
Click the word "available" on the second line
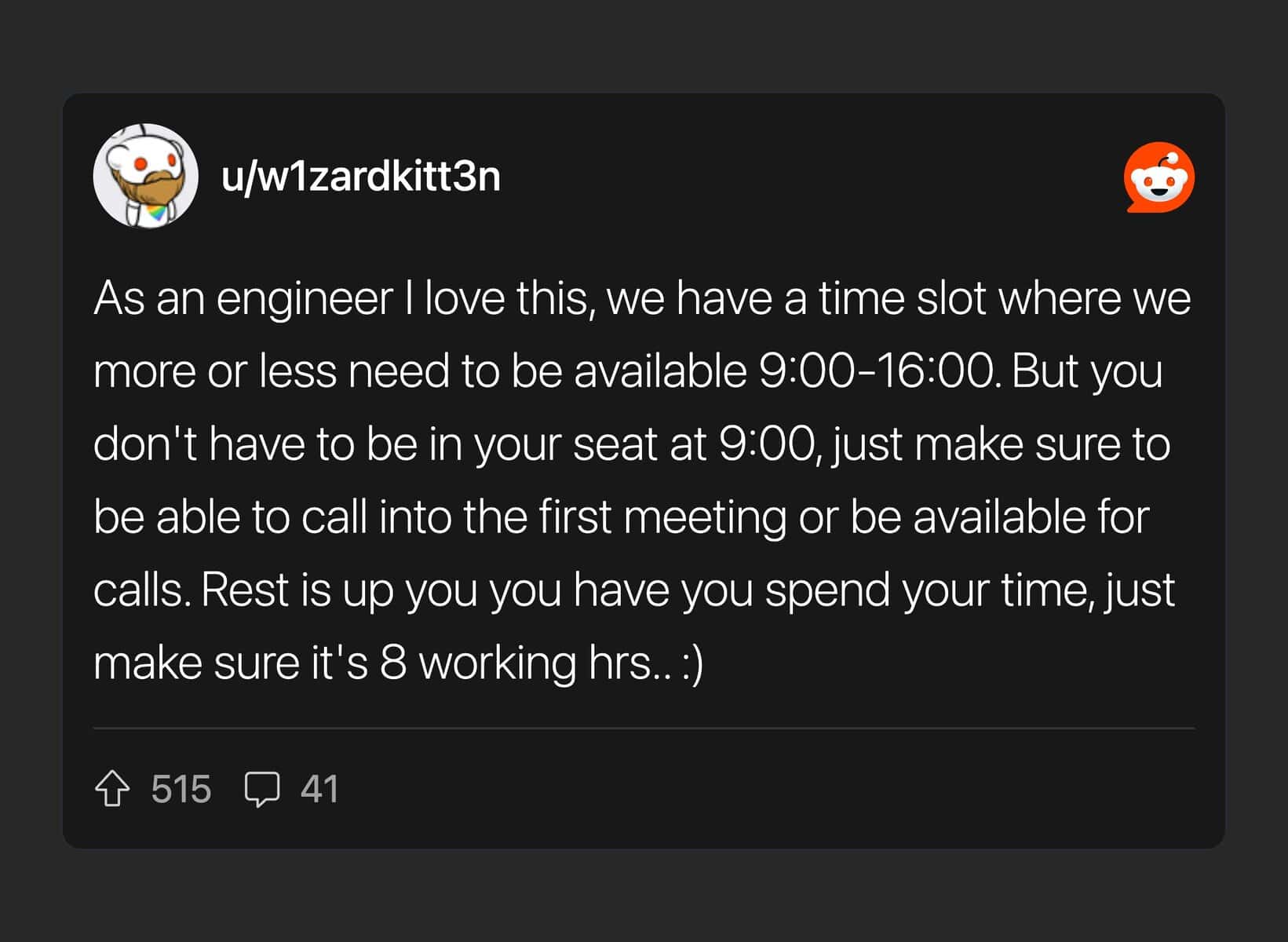coord(660,371)
